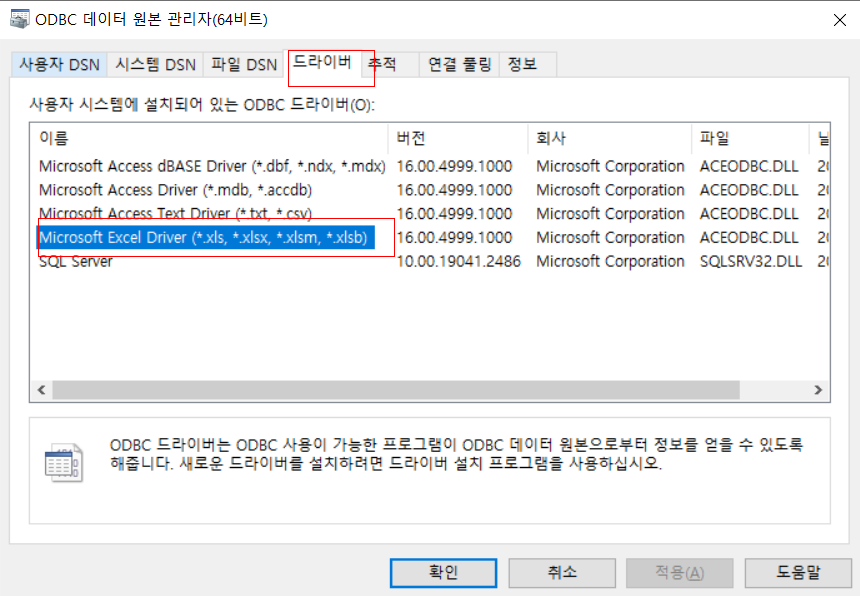Open help with the 도움말 button
This screenshot has height=596, width=860.
click(x=798, y=573)
